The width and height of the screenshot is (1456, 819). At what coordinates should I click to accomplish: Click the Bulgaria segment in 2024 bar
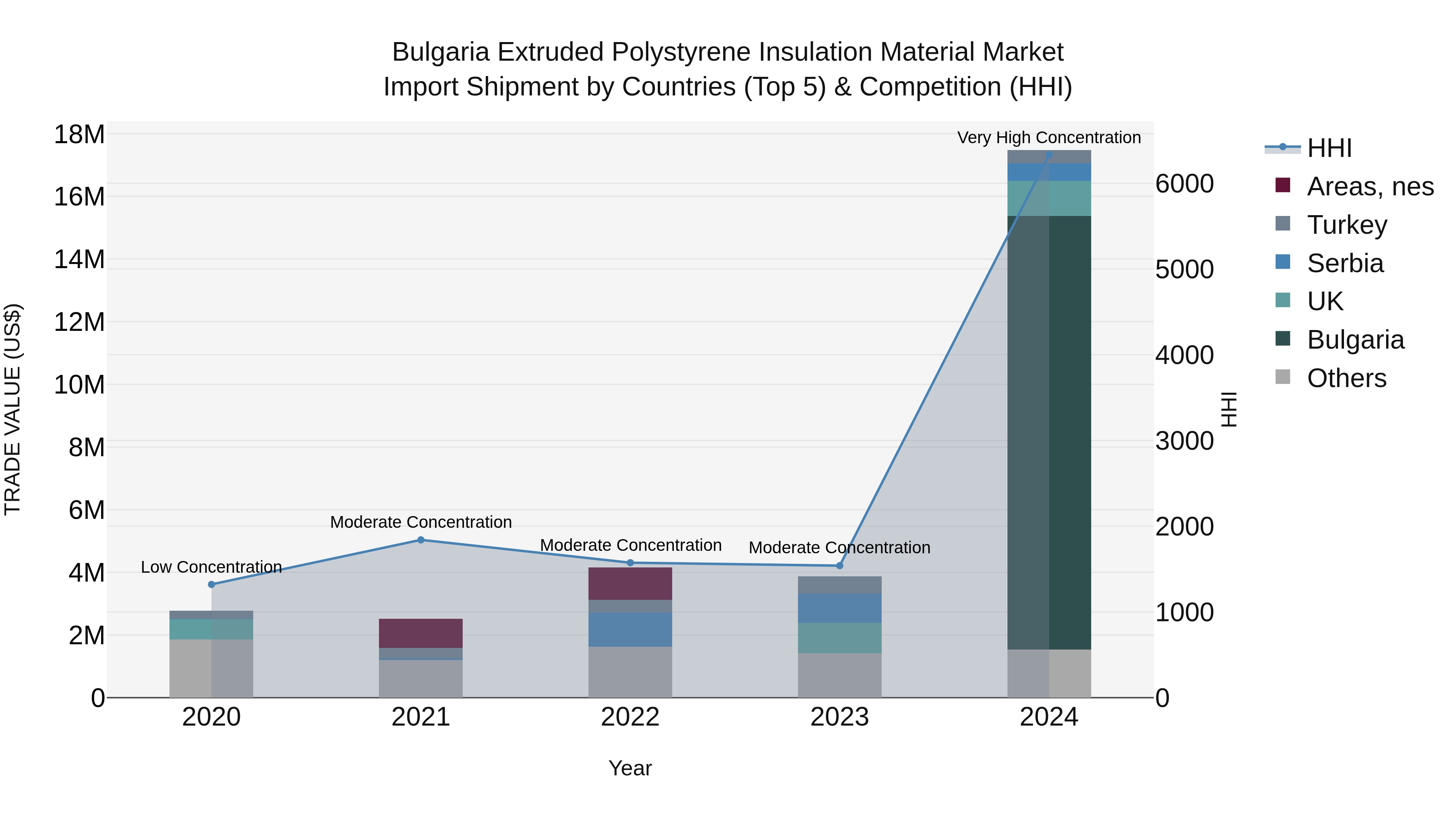1049,432
